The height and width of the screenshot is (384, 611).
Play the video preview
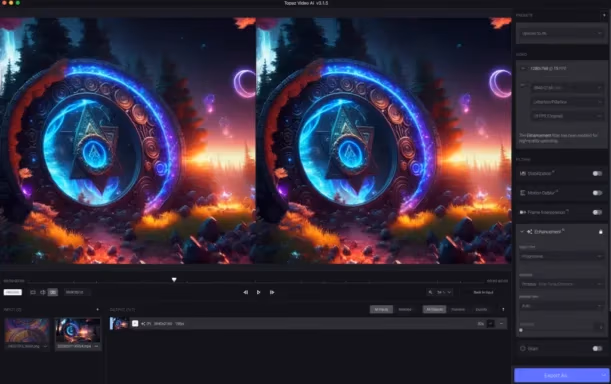[258, 292]
